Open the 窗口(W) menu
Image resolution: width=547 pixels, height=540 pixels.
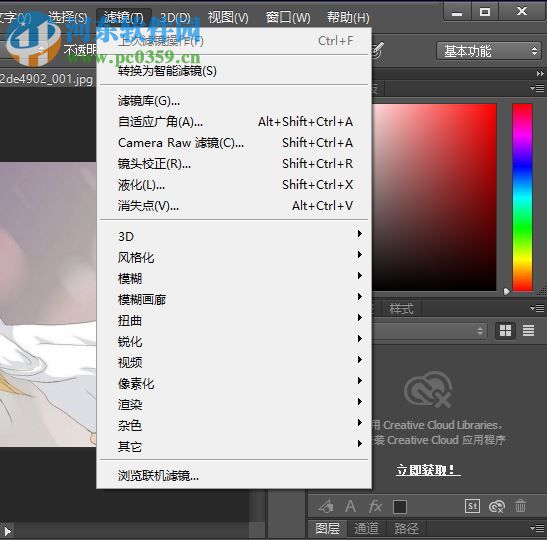(x=288, y=17)
